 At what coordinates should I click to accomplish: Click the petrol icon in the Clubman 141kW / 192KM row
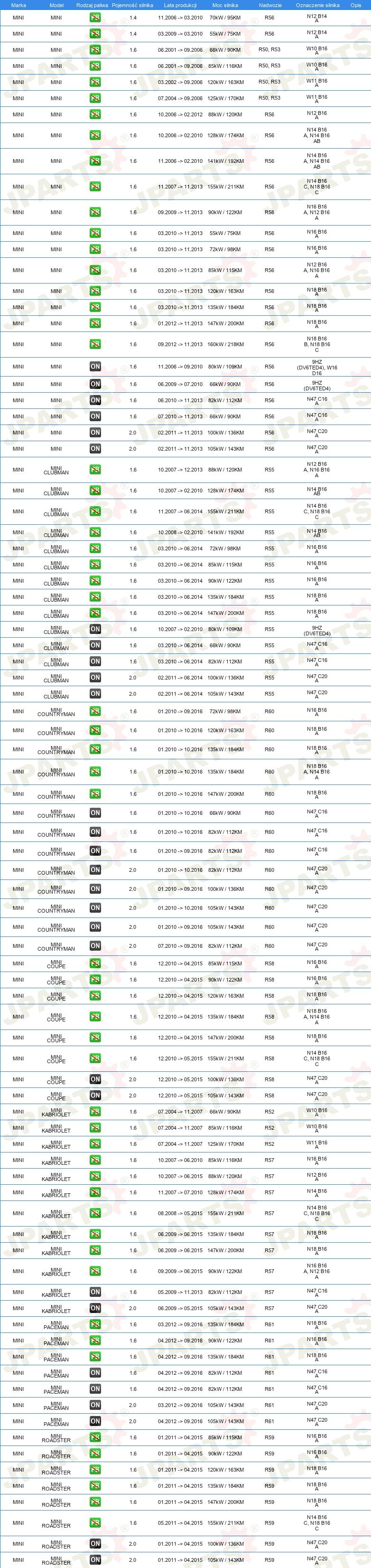(x=95, y=533)
